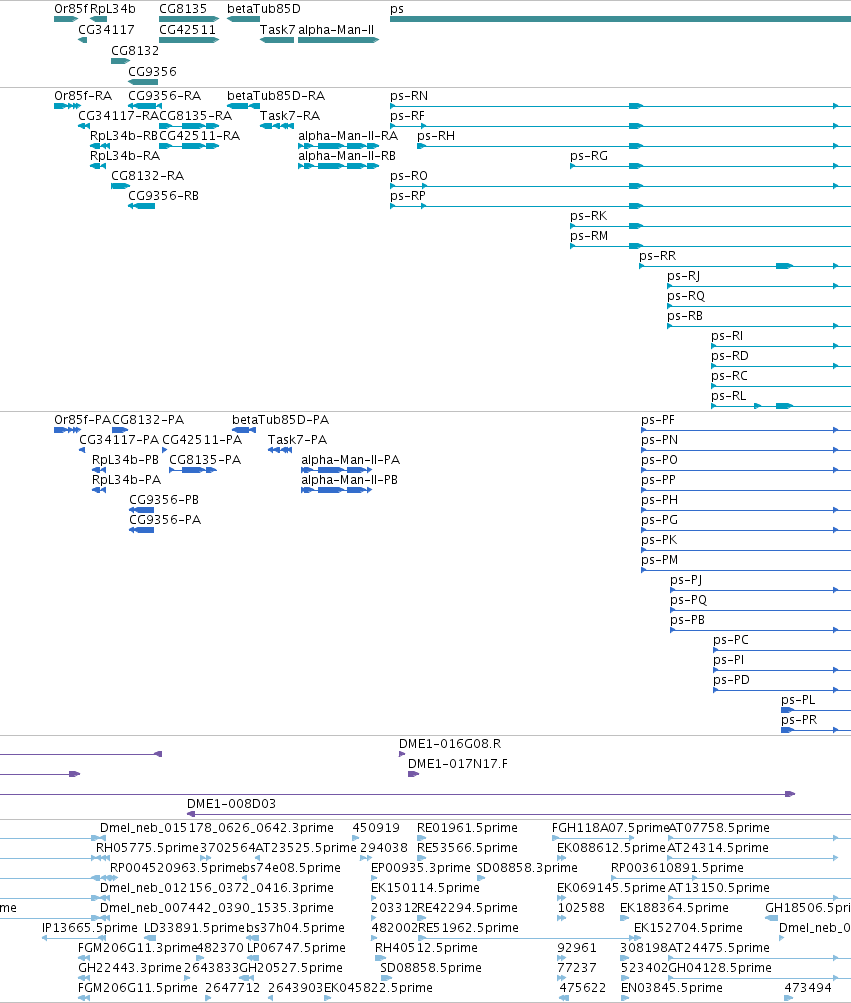The height and width of the screenshot is (1003, 851).
Task: Click the ps-RF transcript
Action: point(620,126)
